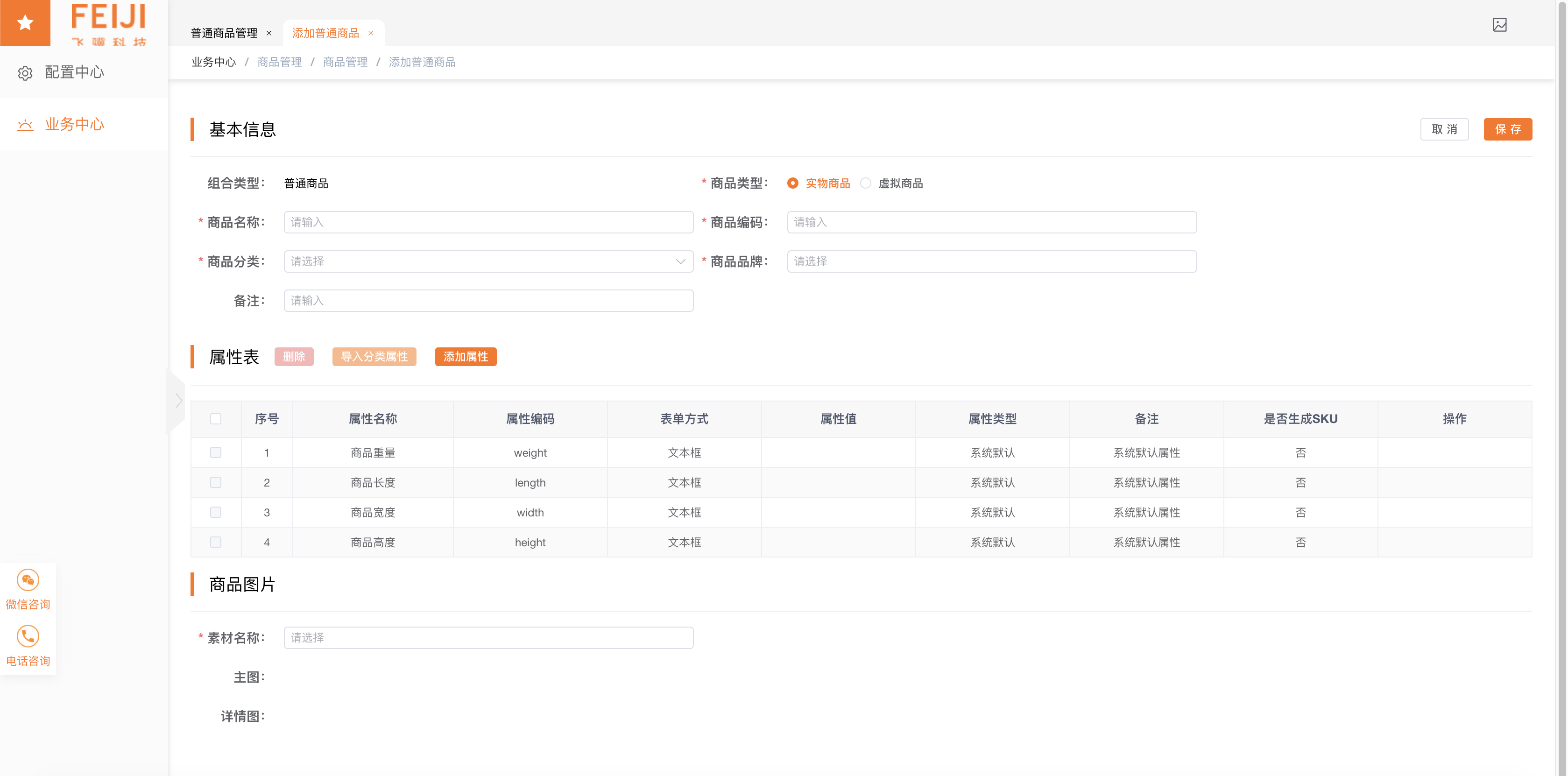Click the star icon in orange header

click(25, 22)
